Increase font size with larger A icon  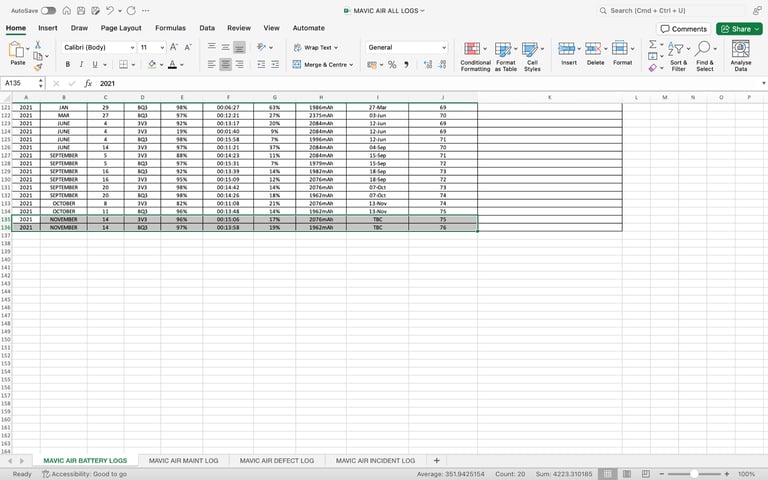click(x=174, y=47)
